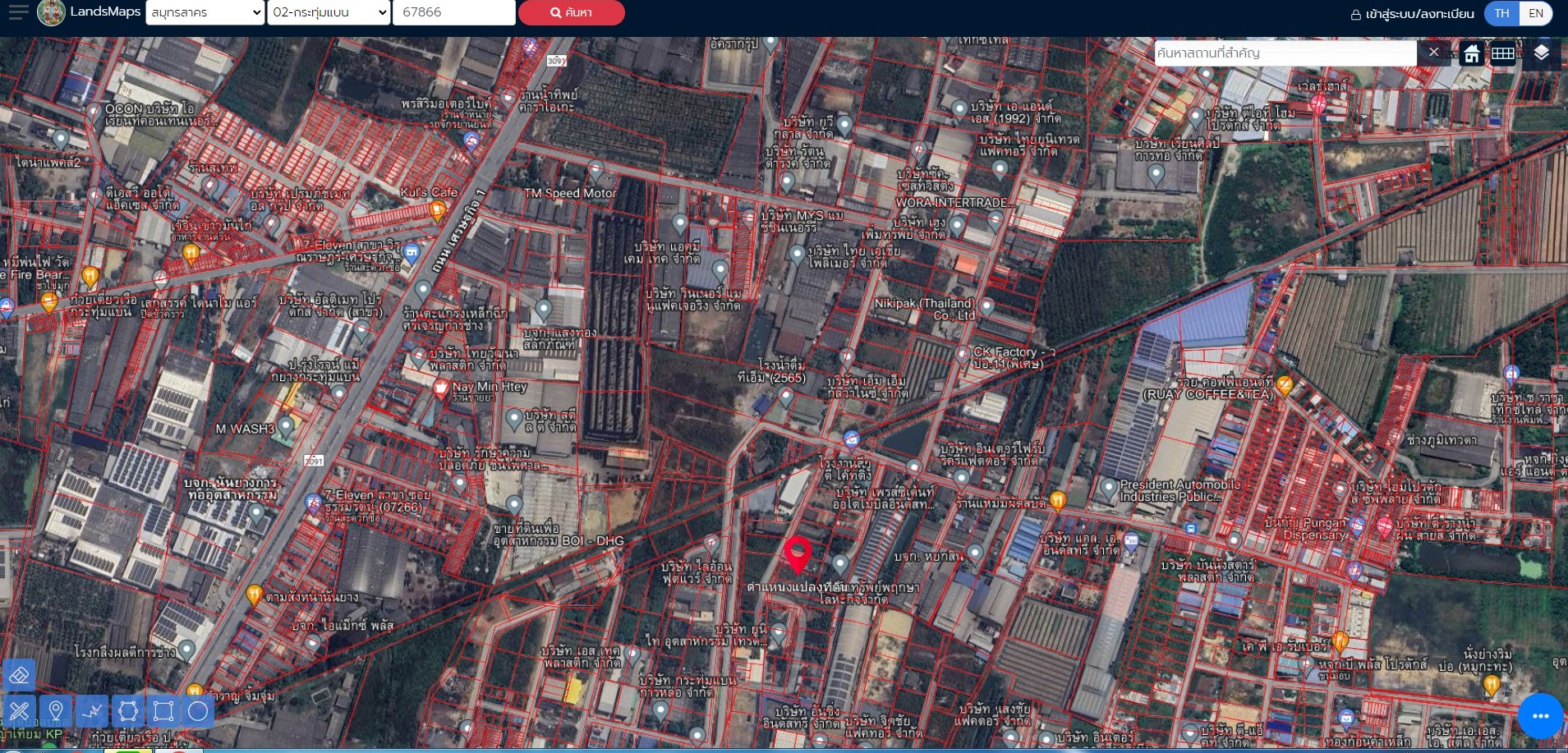The height and width of the screenshot is (753, 1568).
Task: Open the ruler and pencil measure tool
Action: (19, 710)
